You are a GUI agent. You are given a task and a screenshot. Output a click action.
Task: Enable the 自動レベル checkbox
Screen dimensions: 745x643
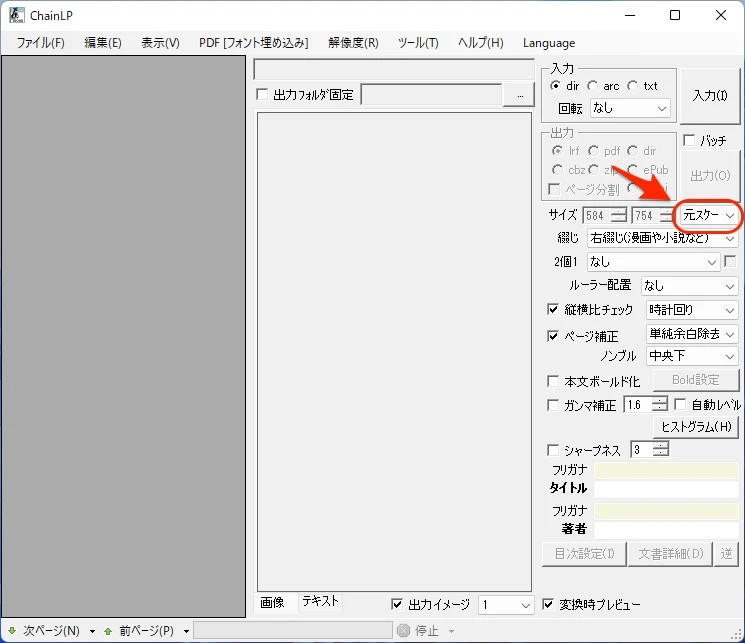coord(680,404)
